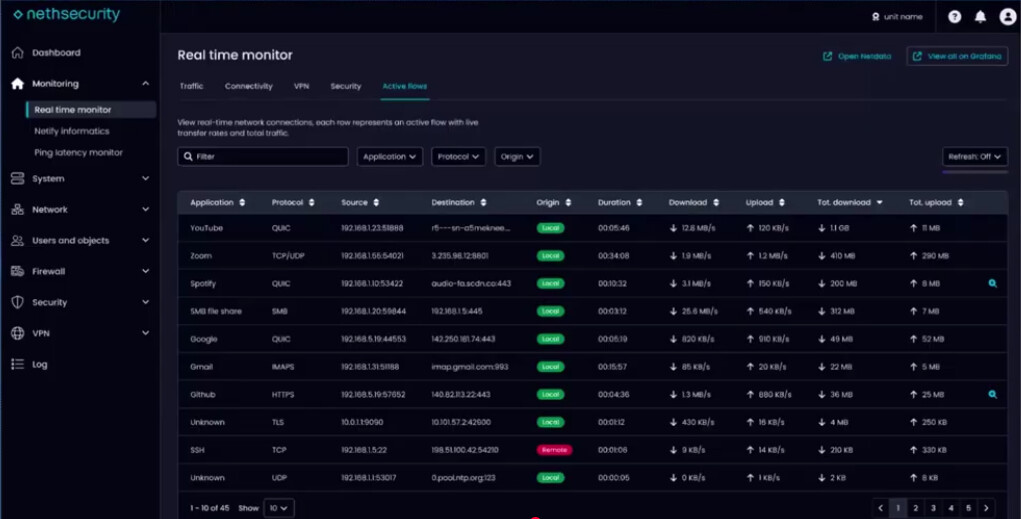
Task: Click the View all on Grafana button
Action: [x=957, y=56]
